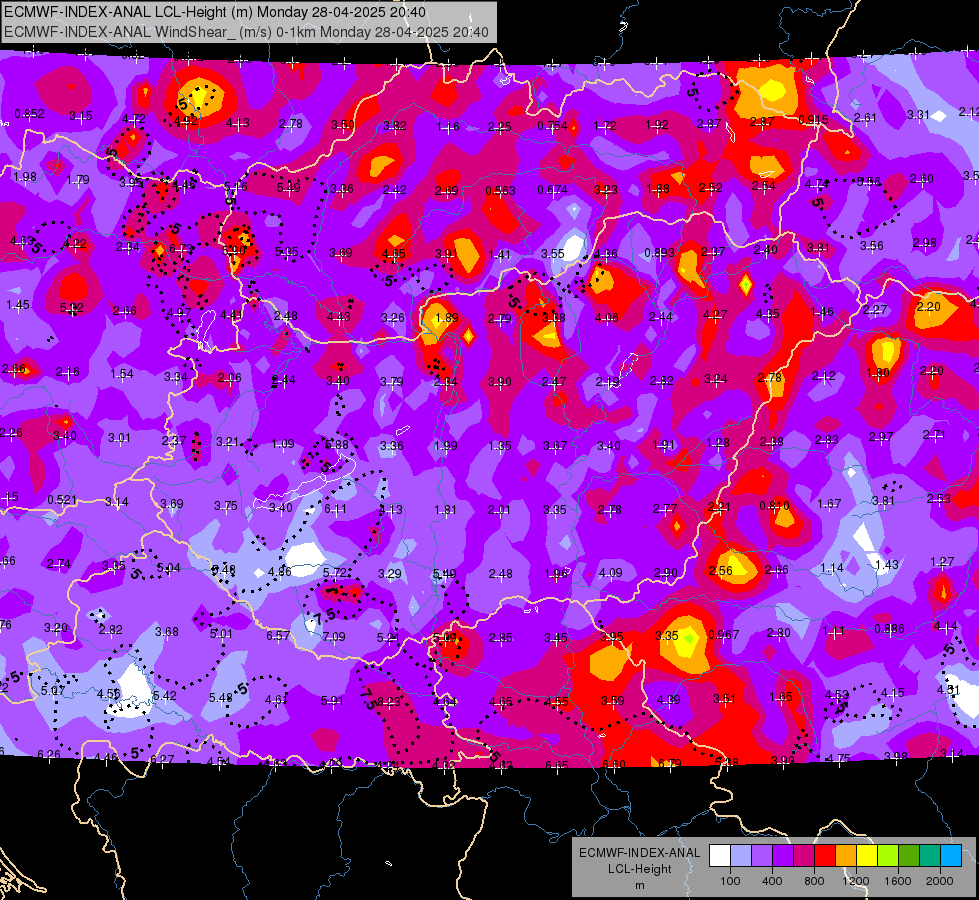Click the dark green legend swatch

click(909, 856)
